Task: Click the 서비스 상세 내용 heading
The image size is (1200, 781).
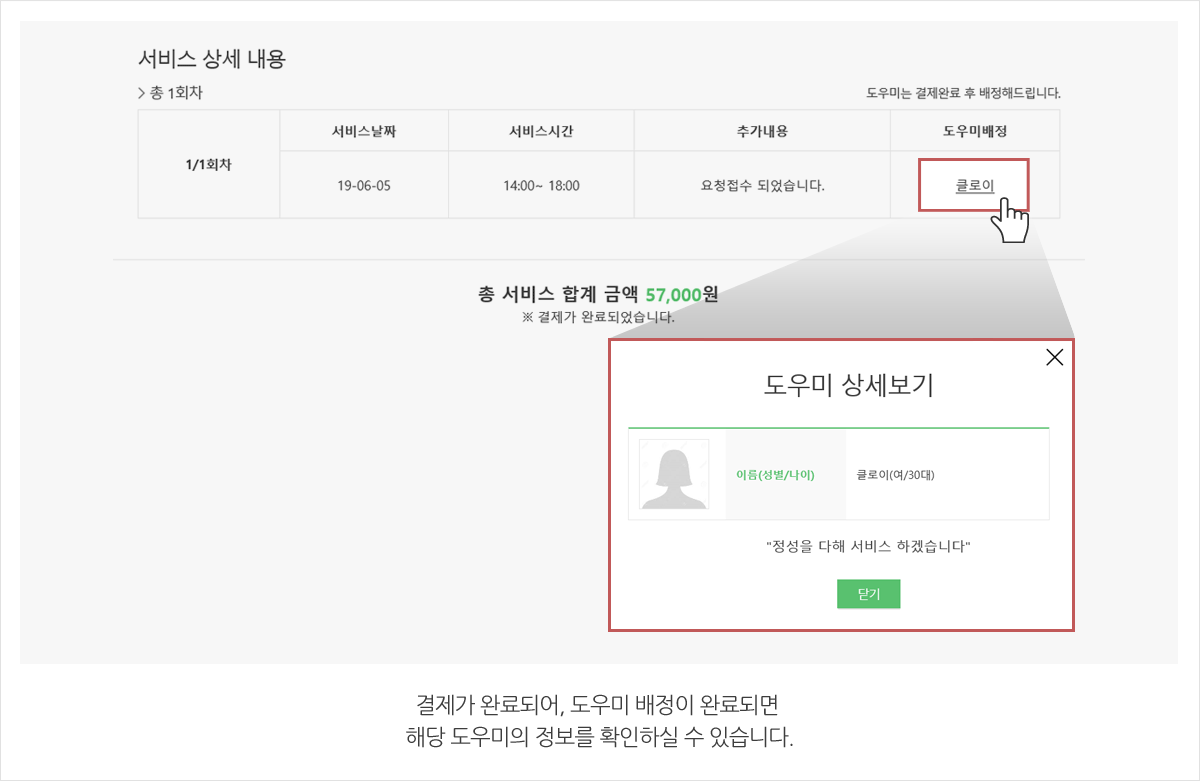Action: click(x=211, y=59)
